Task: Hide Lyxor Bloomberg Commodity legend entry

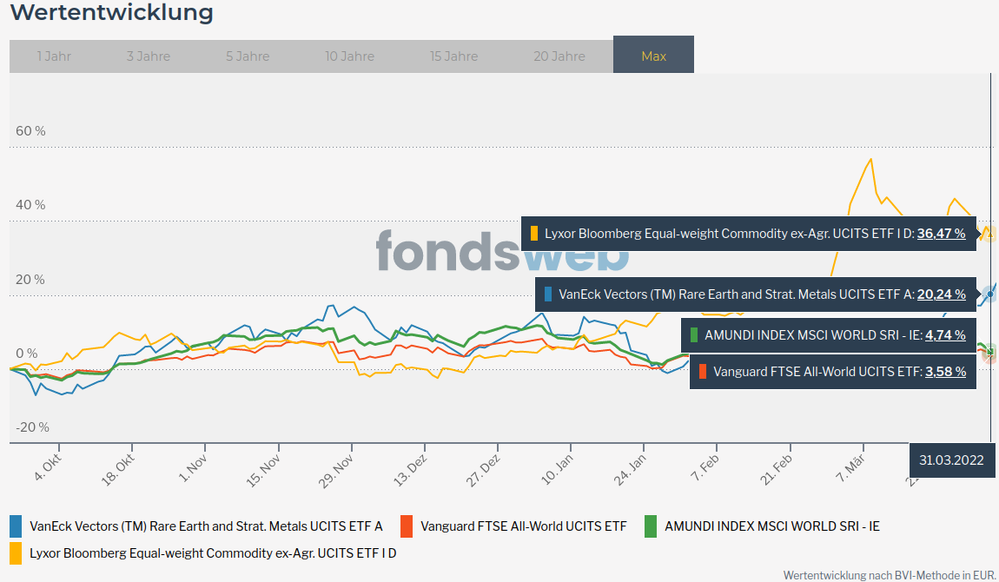Action: 213,551
